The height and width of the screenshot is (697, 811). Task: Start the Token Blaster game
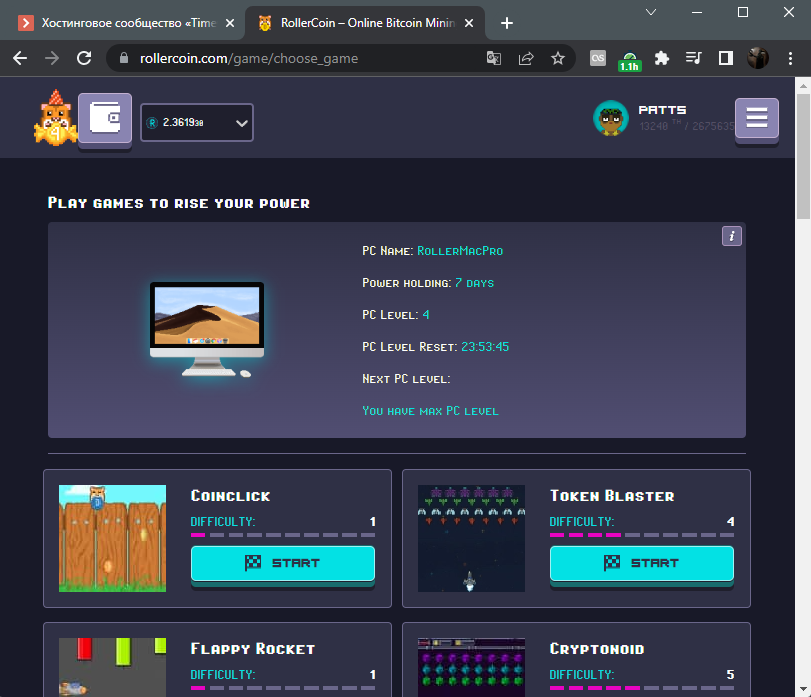coord(641,563)
